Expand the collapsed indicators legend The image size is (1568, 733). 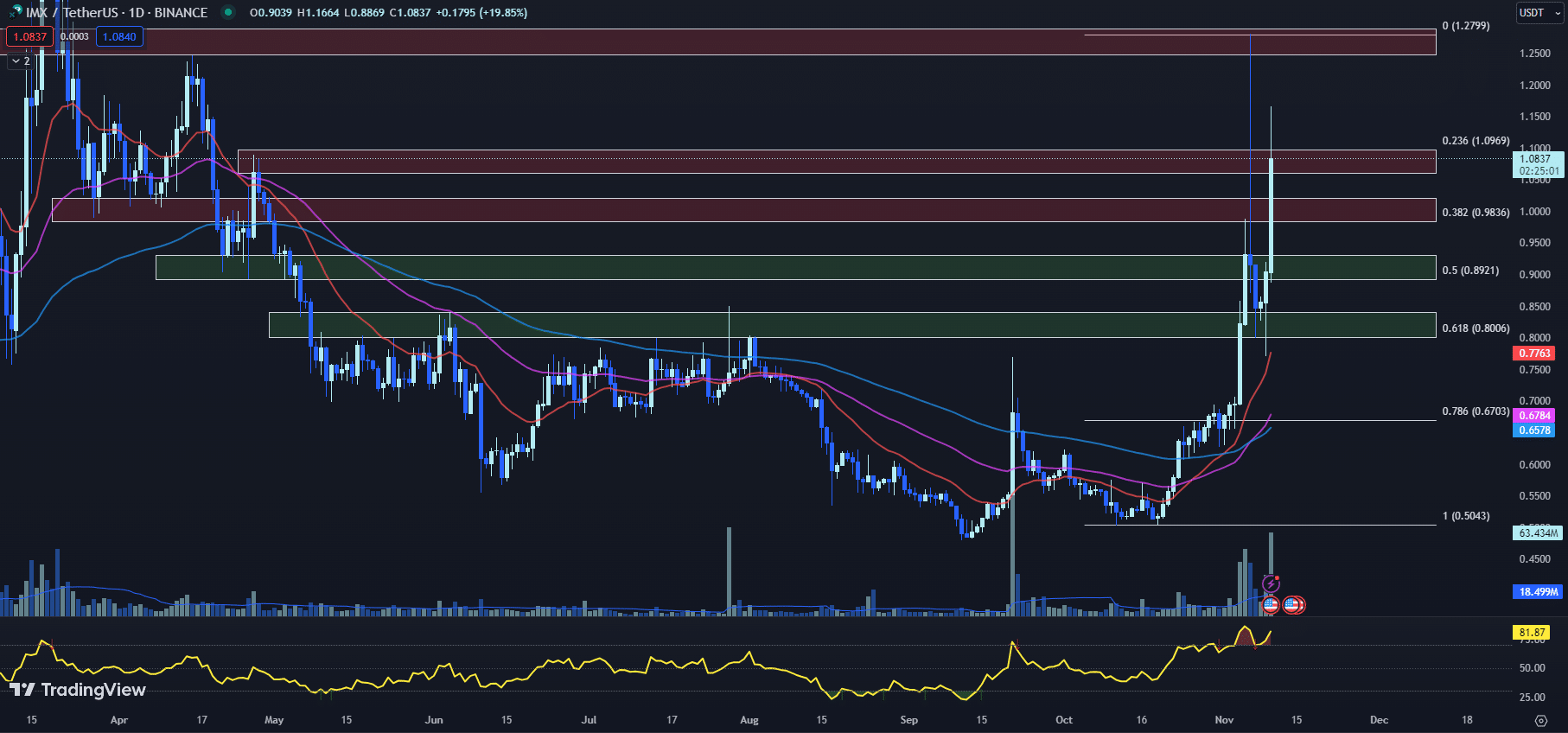click(x=20, y=61)
